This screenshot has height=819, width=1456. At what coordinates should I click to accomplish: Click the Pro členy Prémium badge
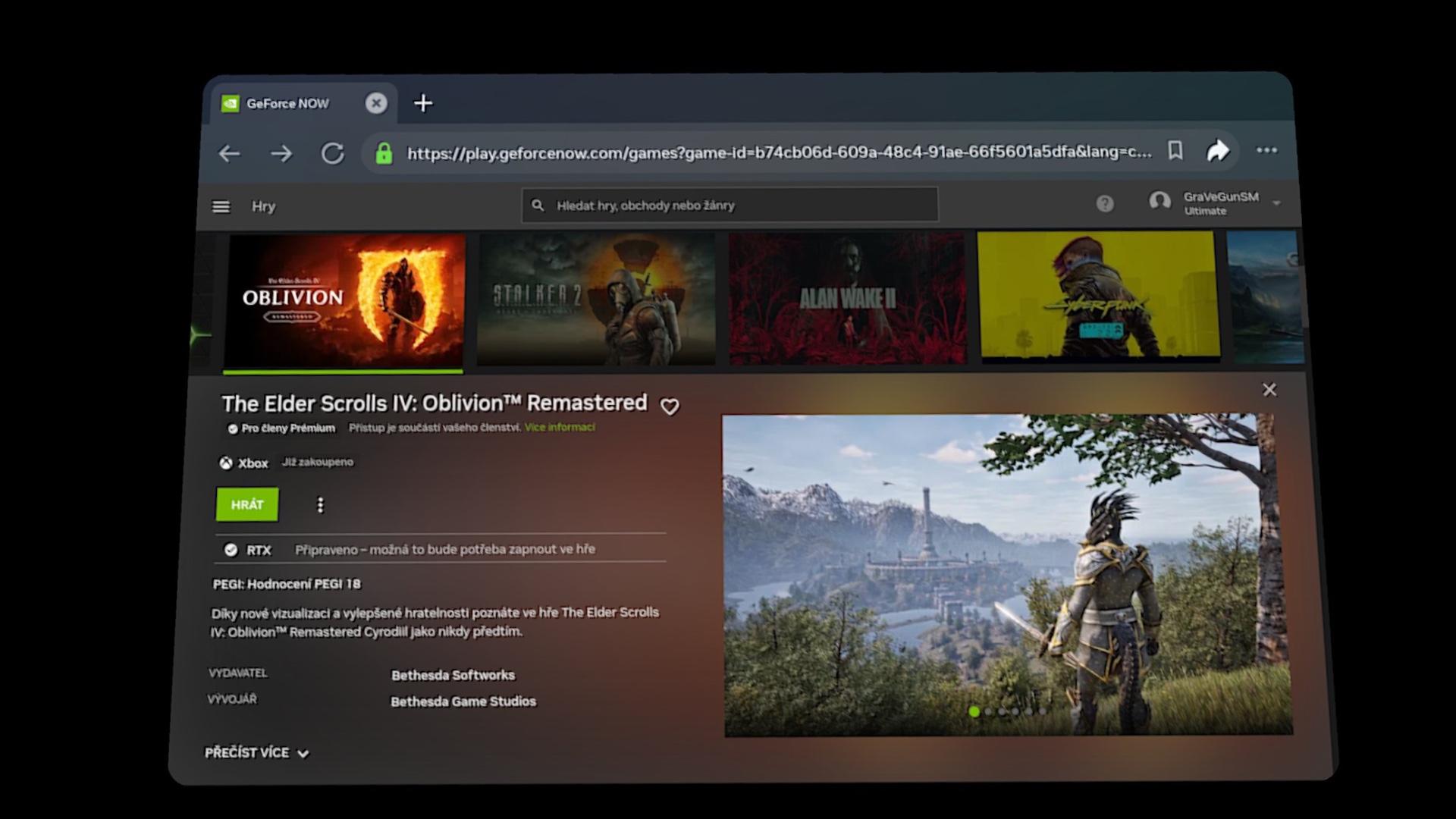pos(281,428)
